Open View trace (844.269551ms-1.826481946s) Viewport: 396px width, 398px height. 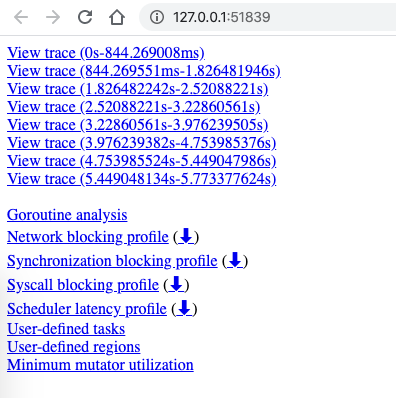click(x=144, y=71)
